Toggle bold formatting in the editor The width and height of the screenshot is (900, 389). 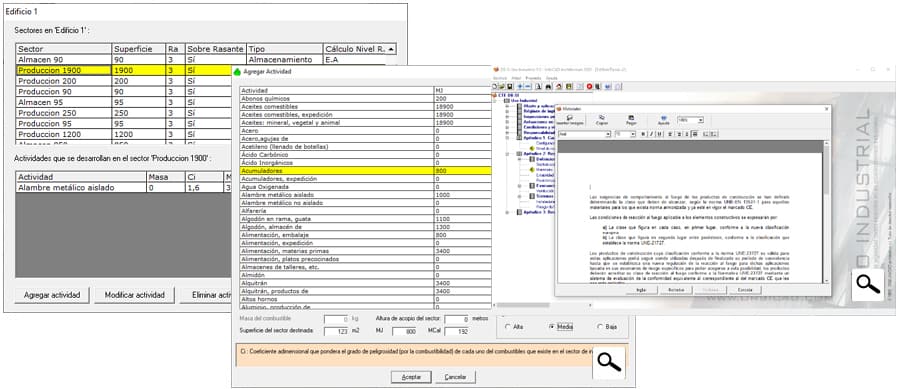click(643, 134)
